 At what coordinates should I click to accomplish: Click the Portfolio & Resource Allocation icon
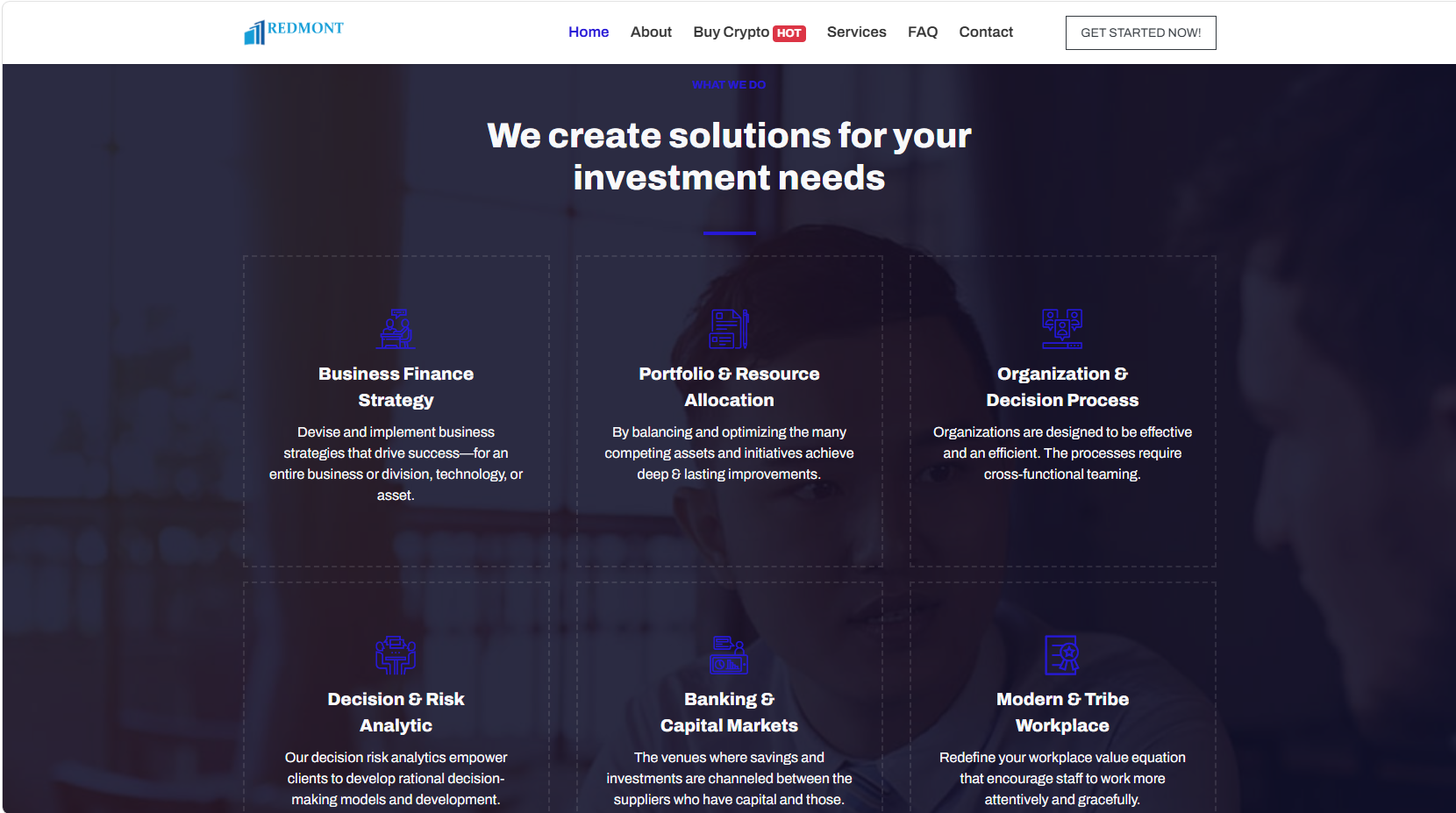730,329
